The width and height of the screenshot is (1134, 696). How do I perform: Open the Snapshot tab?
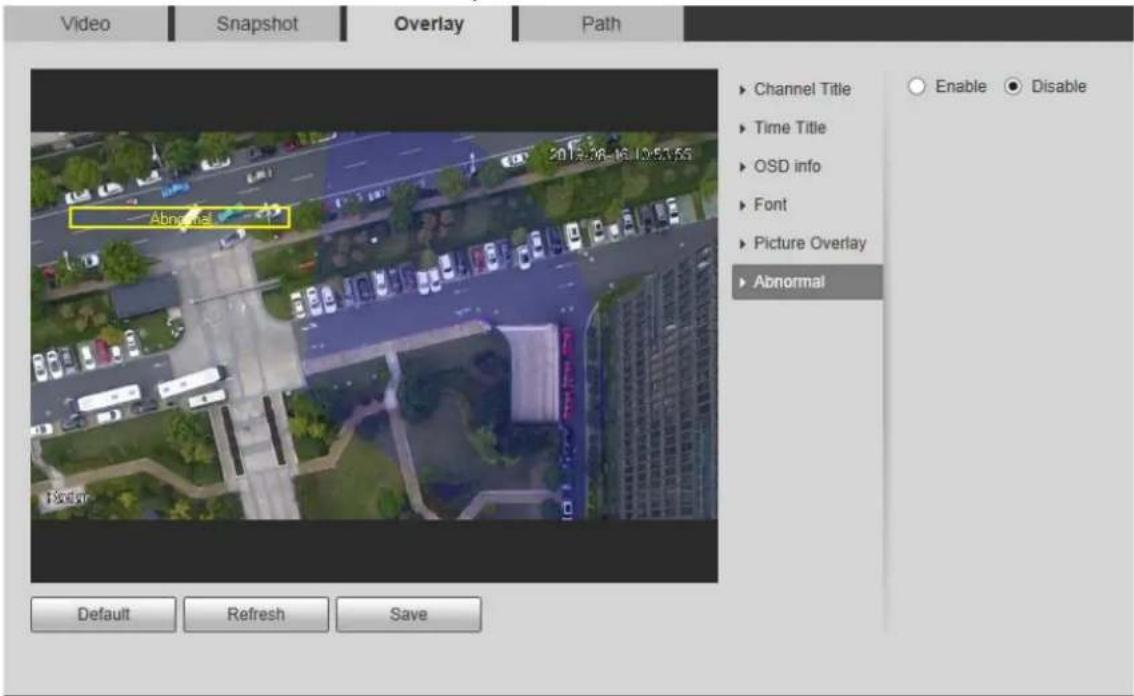point(257,24)
